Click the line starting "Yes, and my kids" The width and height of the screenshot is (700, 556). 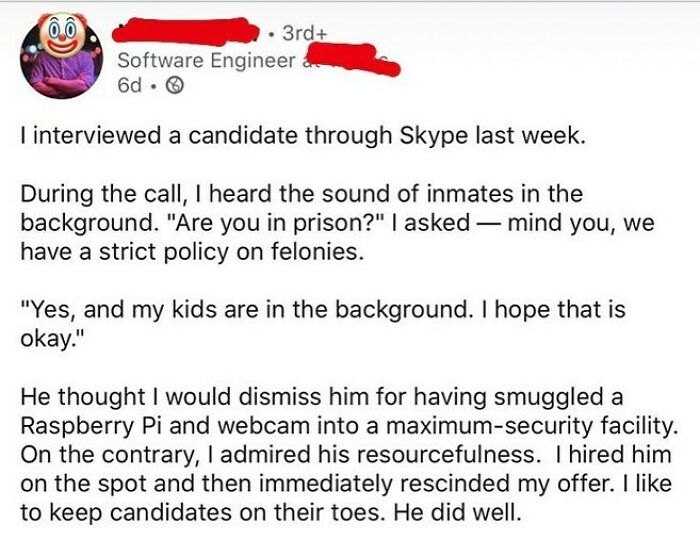[322, 309]
